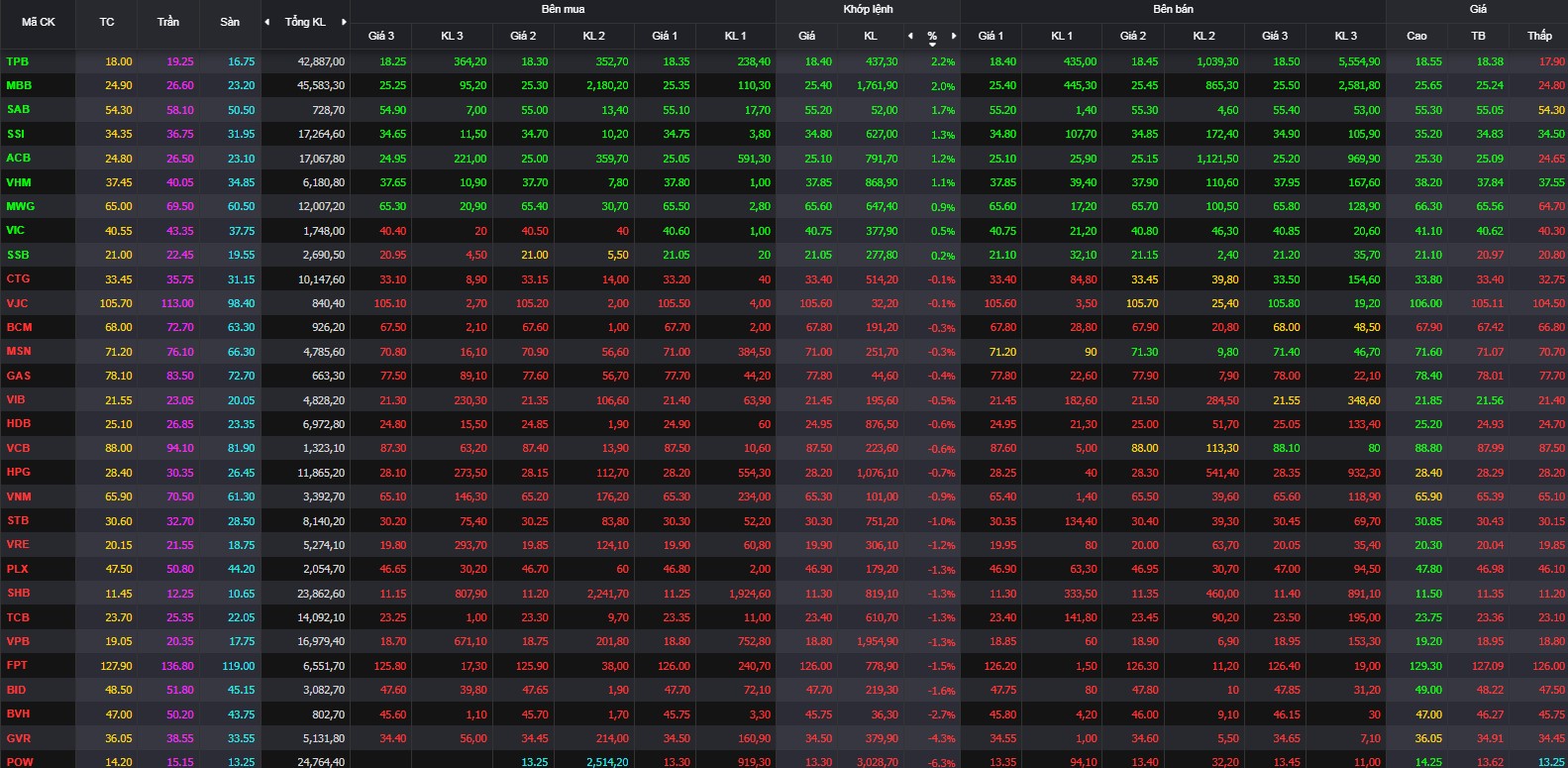Click the Bên bán group header
The width and height of the screenshot is (1568, 768).
(x=1173, y=9)
